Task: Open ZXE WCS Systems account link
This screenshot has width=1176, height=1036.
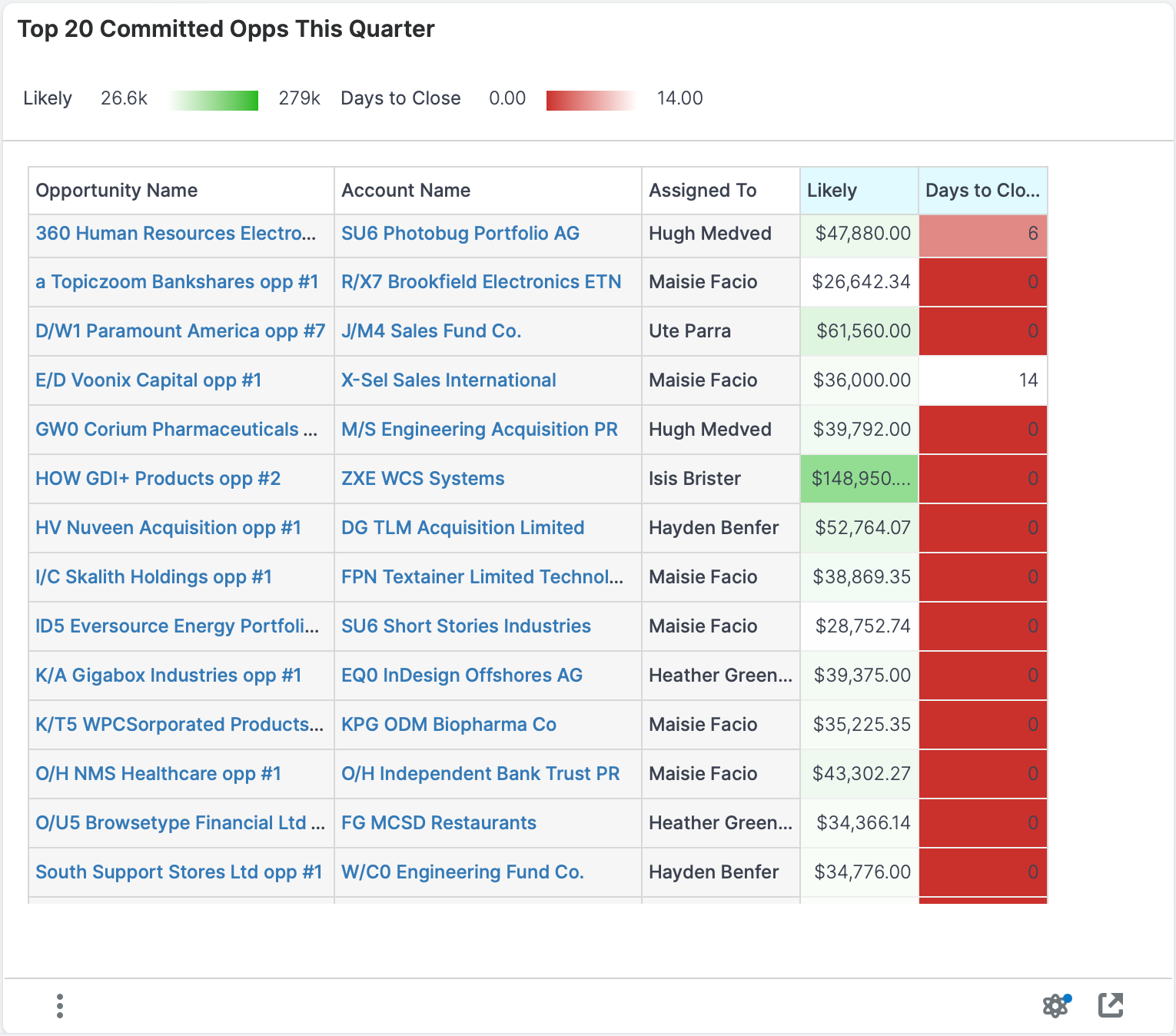Action: tap(423, 479)
